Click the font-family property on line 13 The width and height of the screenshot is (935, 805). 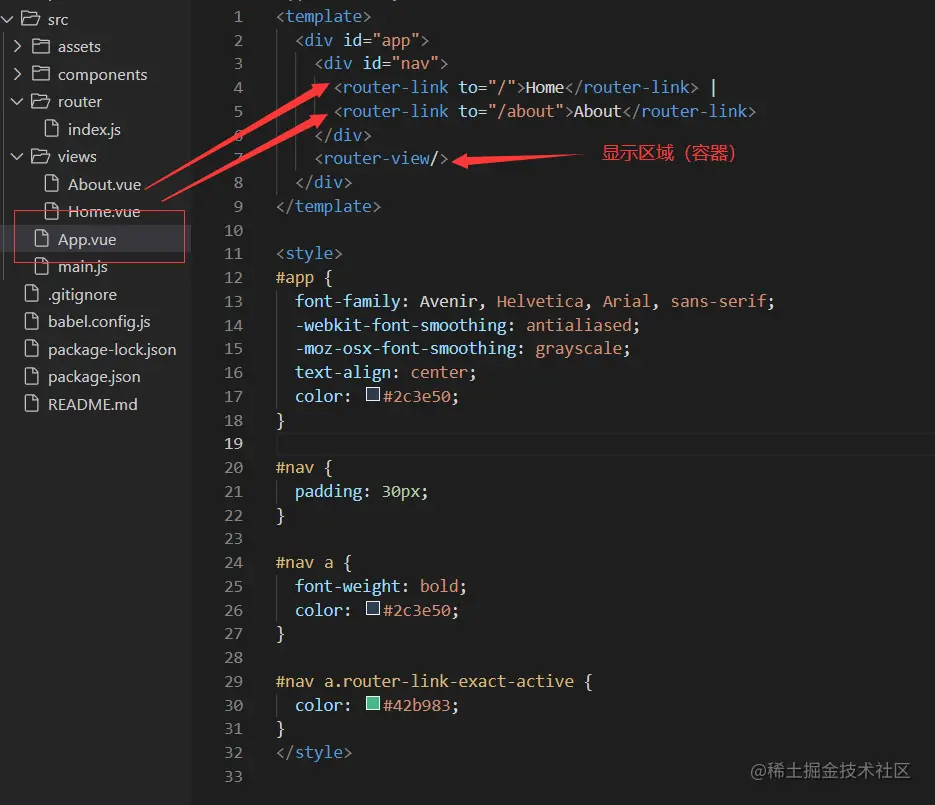tap(348, 302)
